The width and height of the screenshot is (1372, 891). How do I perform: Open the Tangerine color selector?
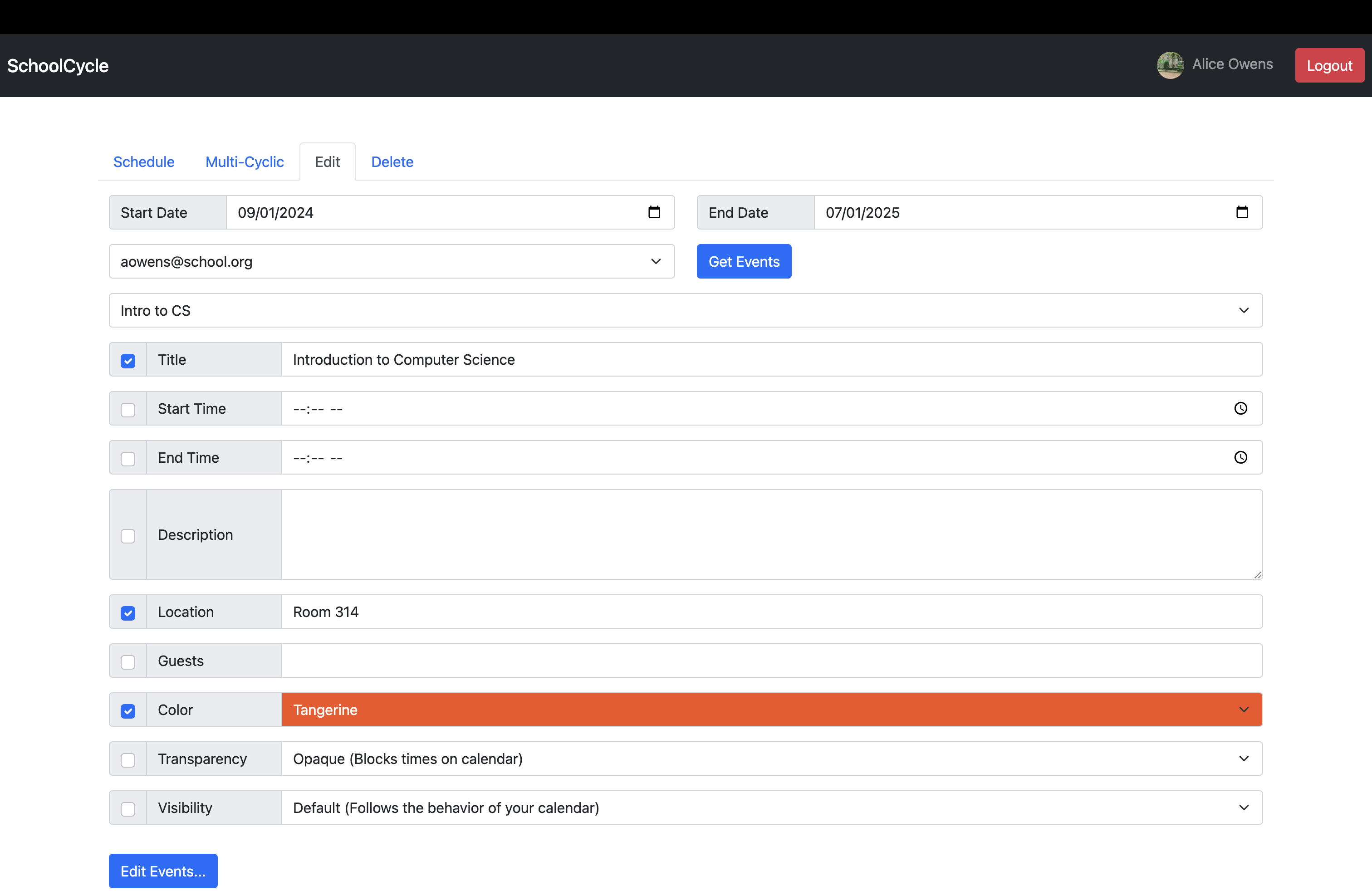coord(771,710)
